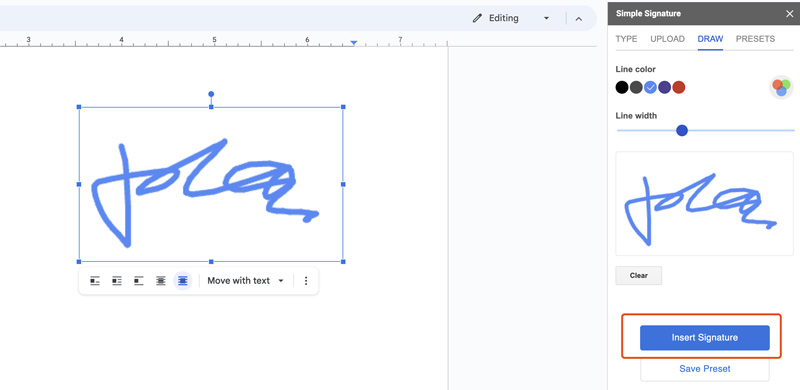Viewport: 800px width, 390px height.
Task: Select the In line wrap icon
Action: (95, 281)
